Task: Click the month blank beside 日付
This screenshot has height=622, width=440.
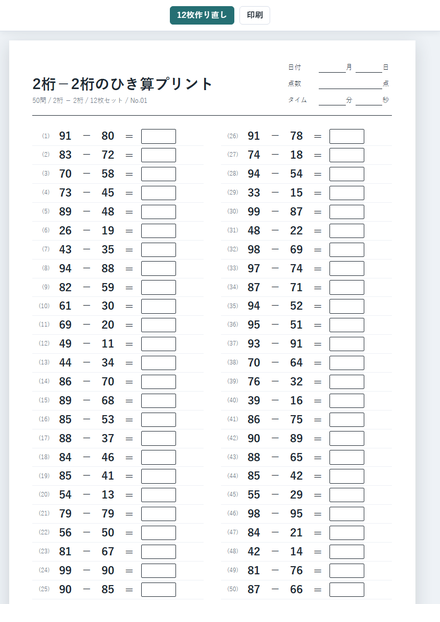Action: (x=332, y=68)
